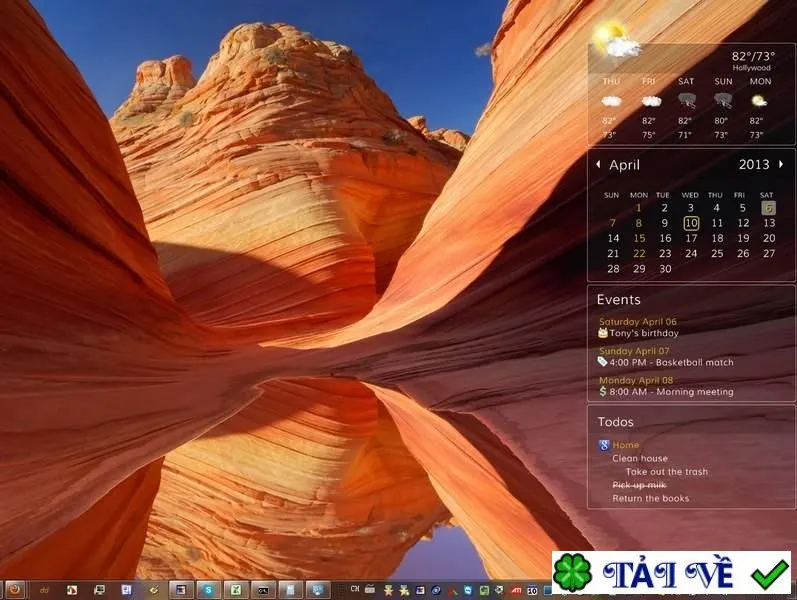Open Firefox from the taskbar
797x600 pixels.
(15, 590)
